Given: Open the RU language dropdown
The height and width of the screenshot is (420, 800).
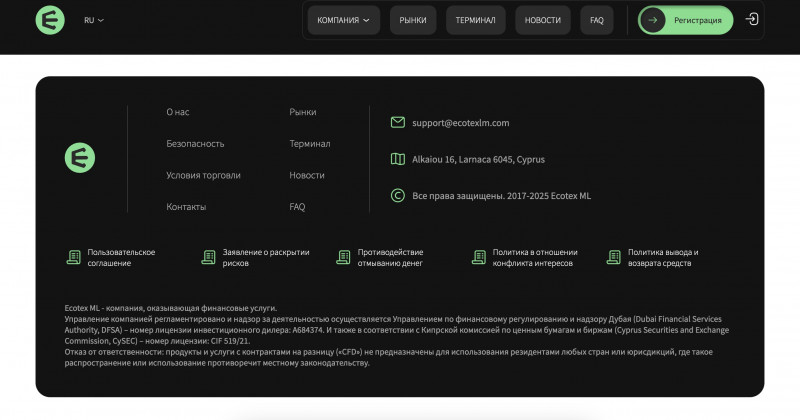Looking at the screenshot, I should tap(94, 20).
